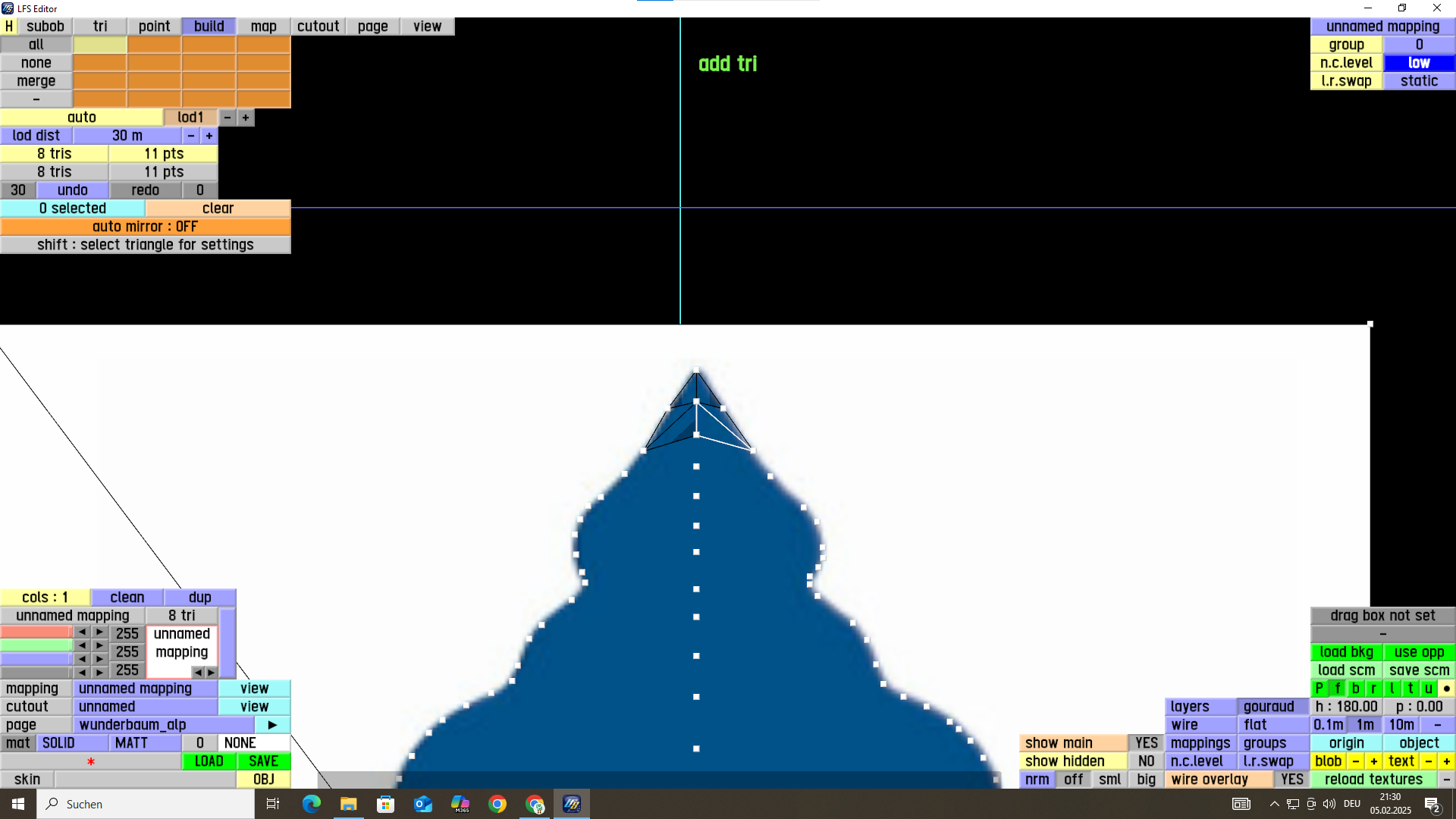
Task: Click the P perspective view button
Action: click(1319, 689)
